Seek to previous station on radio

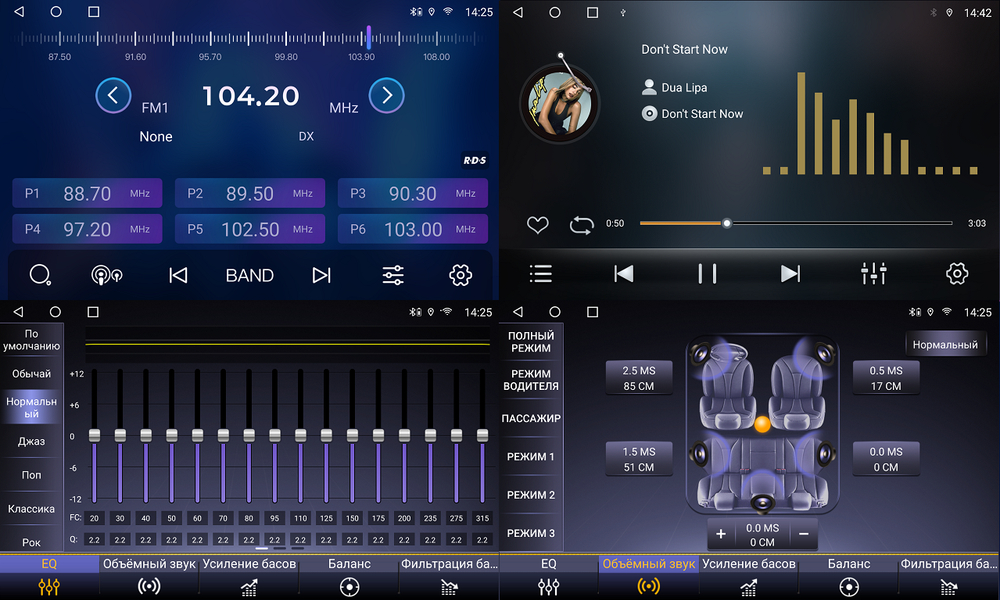tap(177, 274)
